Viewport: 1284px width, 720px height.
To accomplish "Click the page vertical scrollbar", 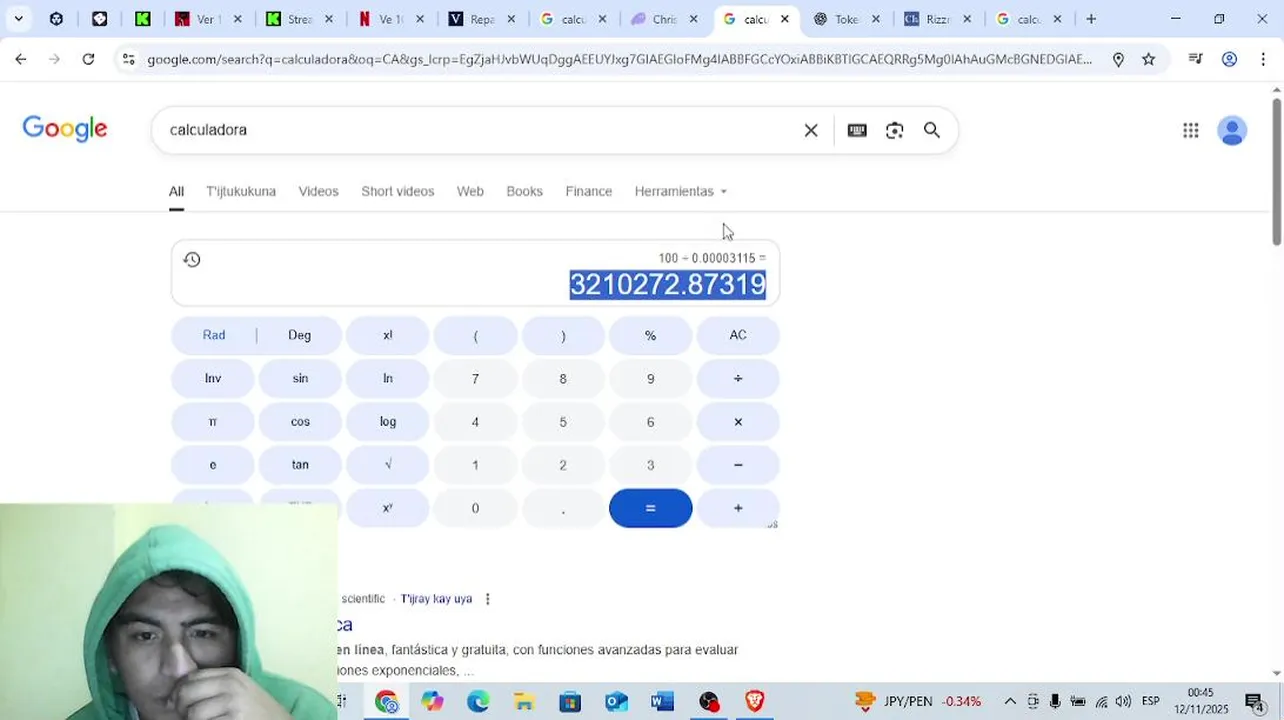I will (x=1276, y=170).
